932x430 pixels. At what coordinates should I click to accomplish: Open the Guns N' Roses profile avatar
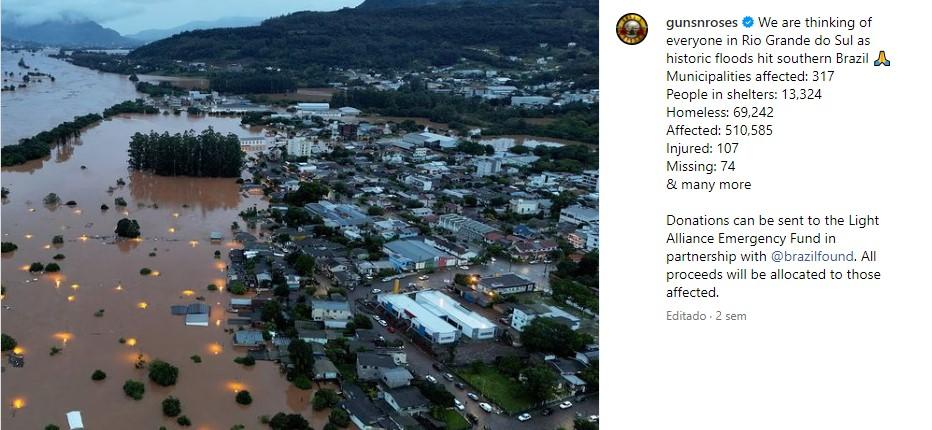(632, 29)
